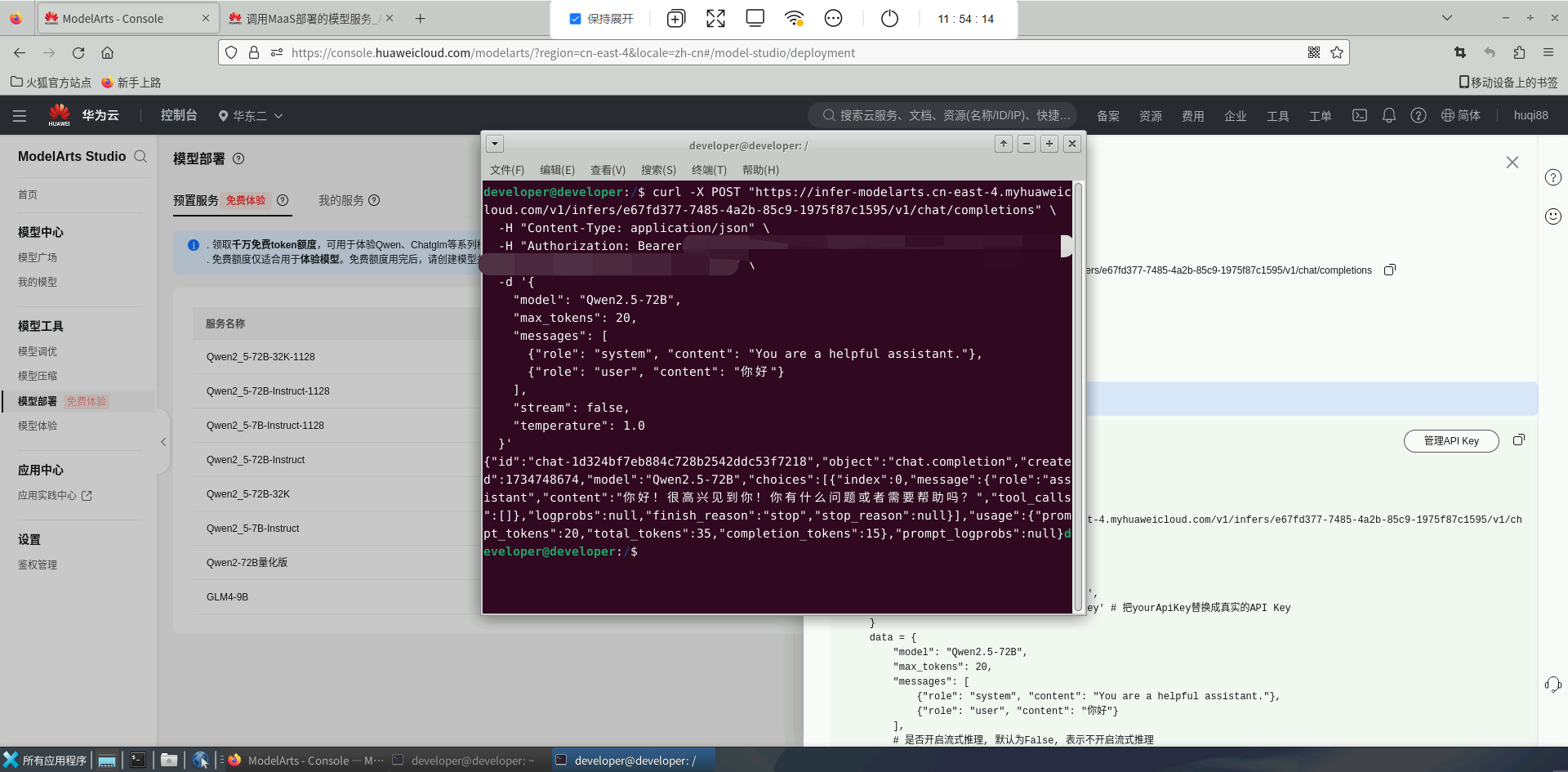
Task: Toggle the 保持展开 checkbox
Action: (x=575, y=19)
